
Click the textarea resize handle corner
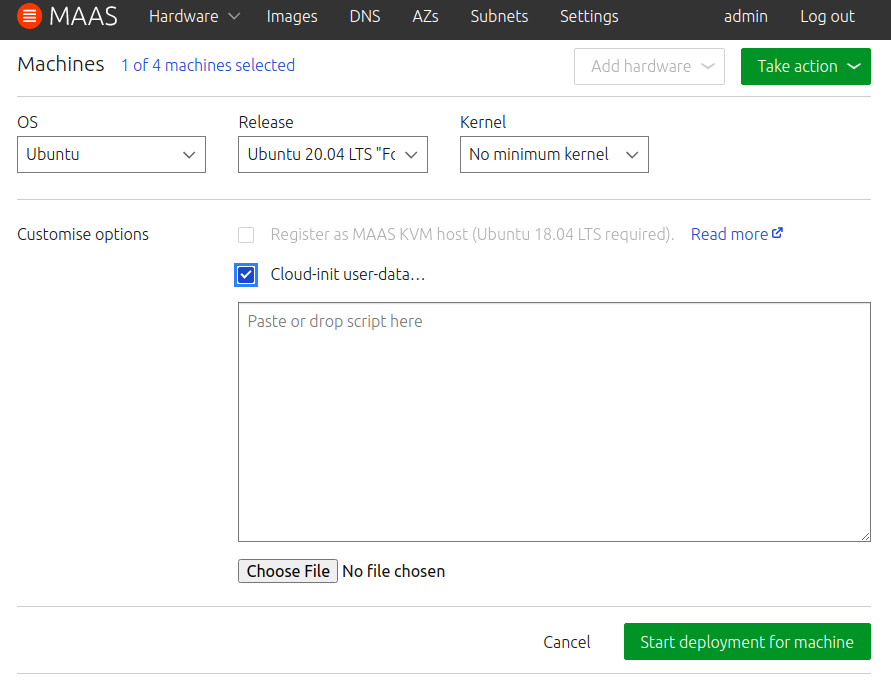864,535
